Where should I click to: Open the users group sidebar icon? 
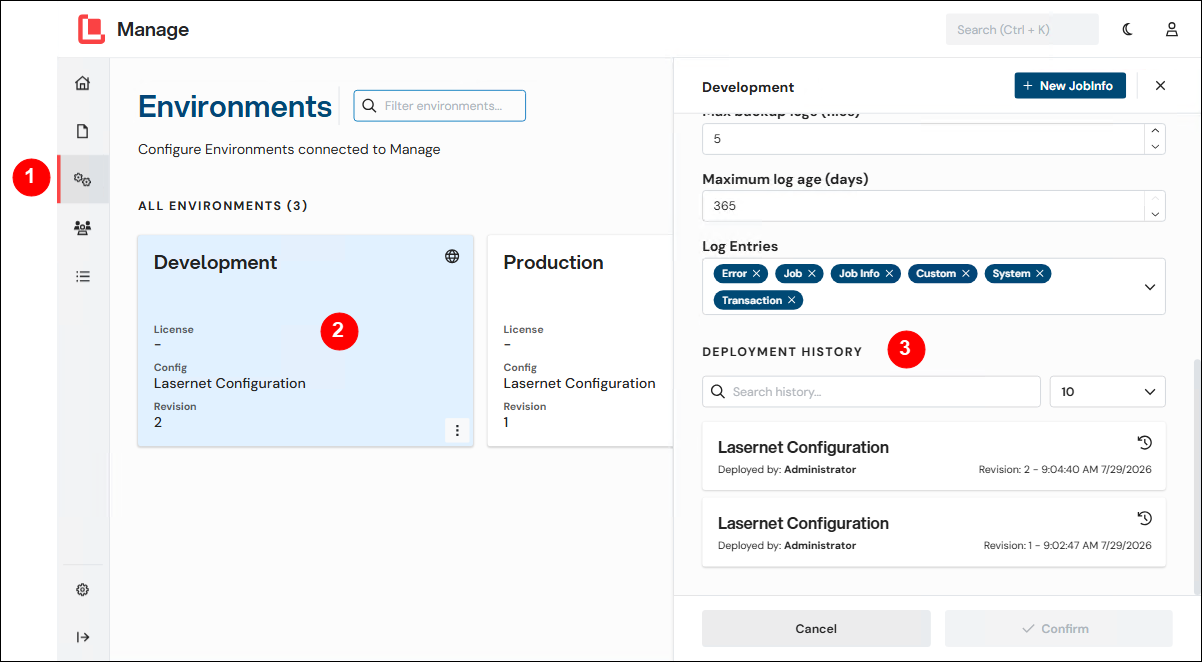click(83, 228)
